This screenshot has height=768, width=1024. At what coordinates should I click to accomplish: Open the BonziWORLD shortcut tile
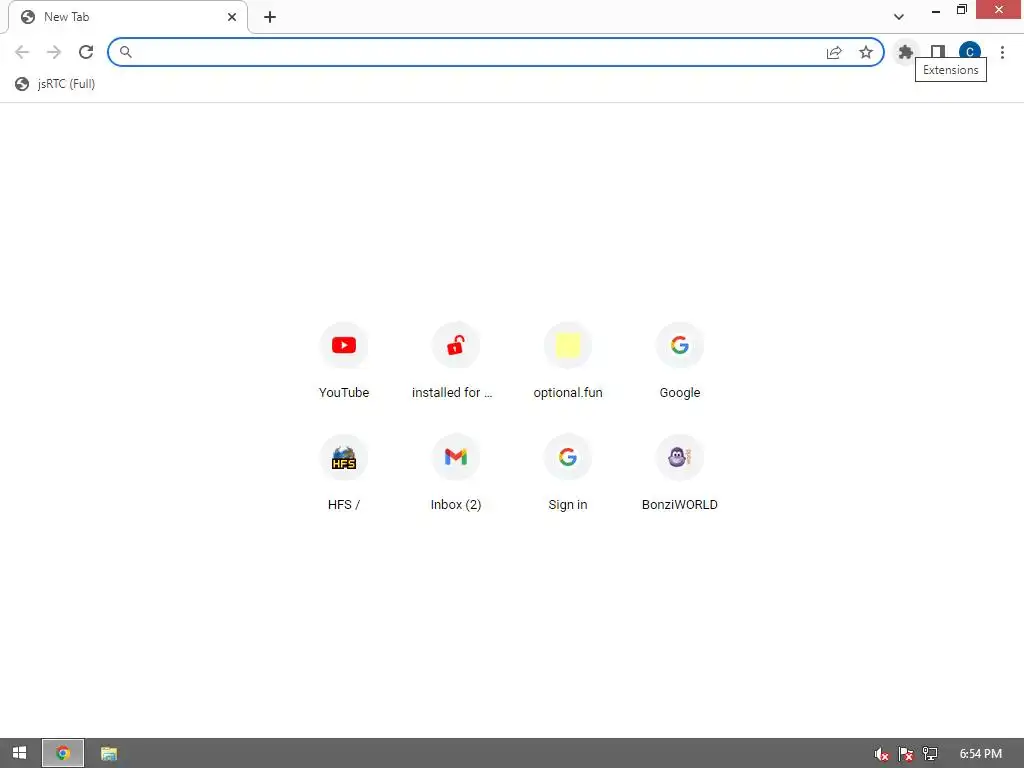point(679,473)
